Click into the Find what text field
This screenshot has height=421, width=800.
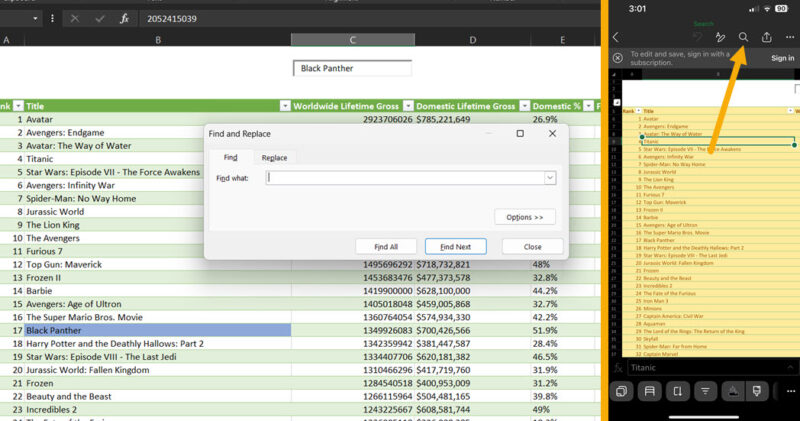(405, 178)
